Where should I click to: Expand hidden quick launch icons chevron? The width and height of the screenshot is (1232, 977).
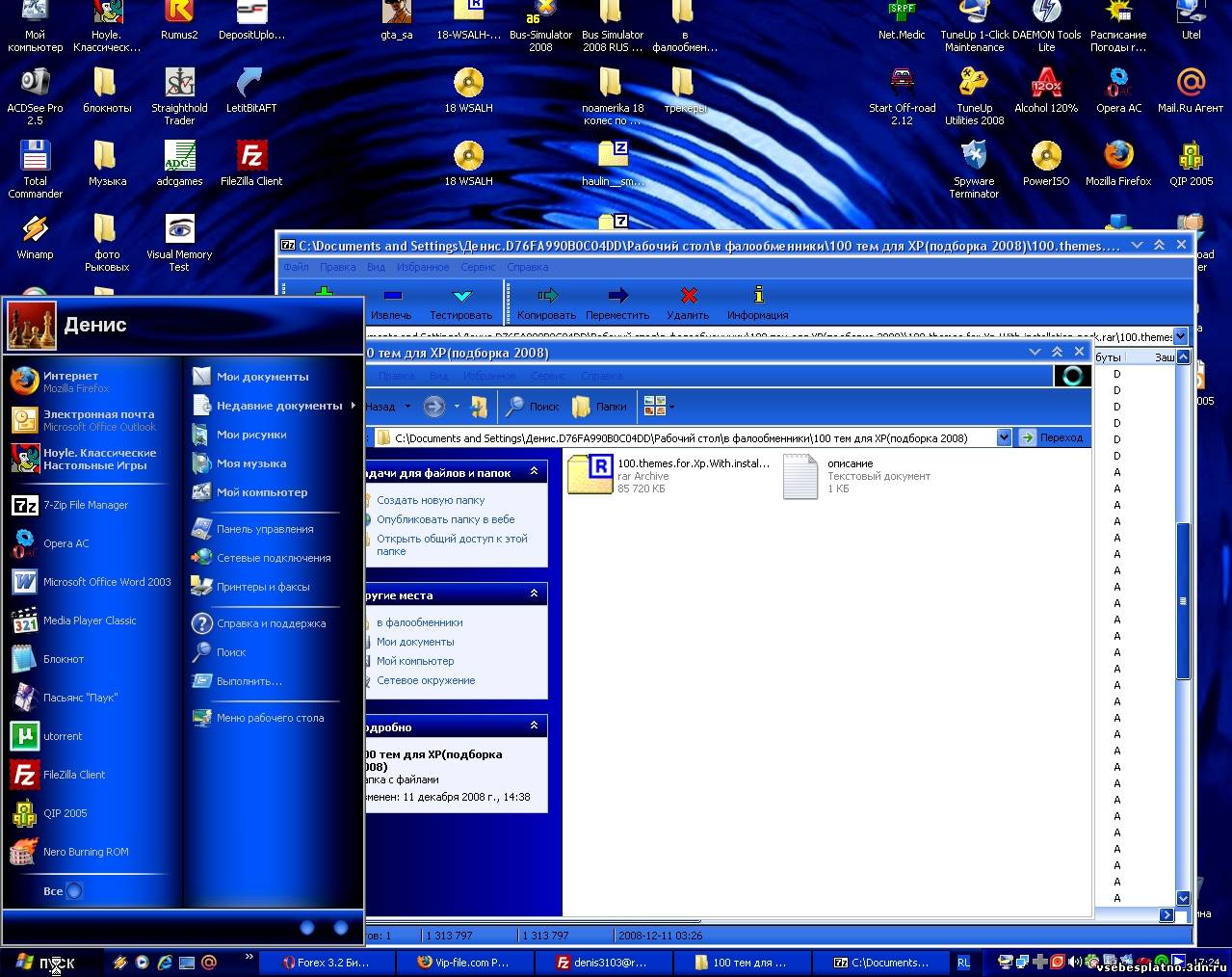(249, 957)
